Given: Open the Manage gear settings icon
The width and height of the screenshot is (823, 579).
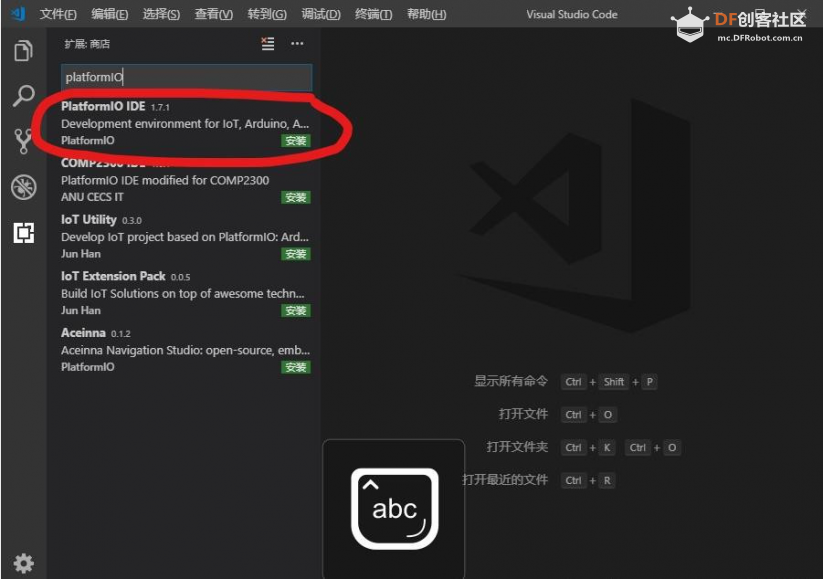Looking at the screenshot, I should coord(24,563).
